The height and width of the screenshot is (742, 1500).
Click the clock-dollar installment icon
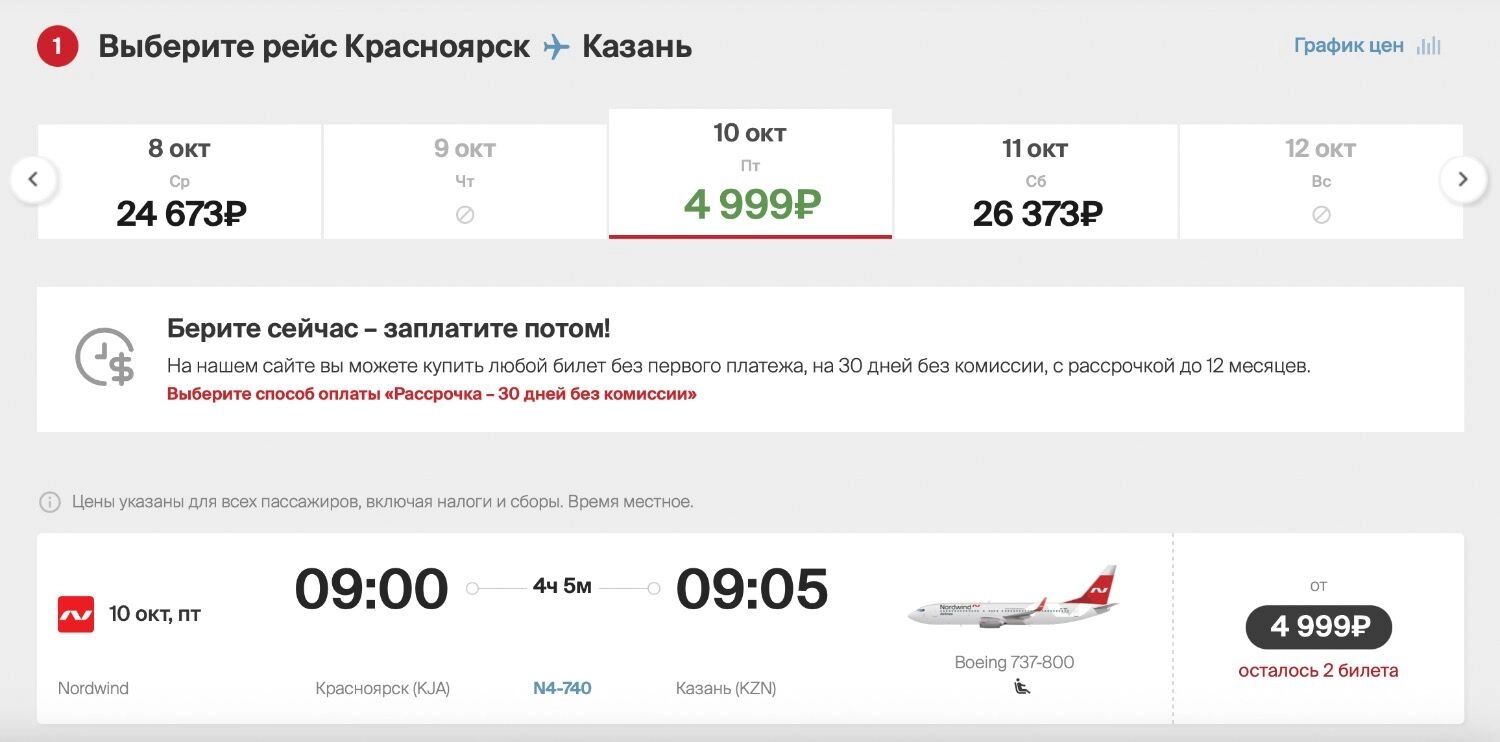pyautogui.click(x=105, y=357)
